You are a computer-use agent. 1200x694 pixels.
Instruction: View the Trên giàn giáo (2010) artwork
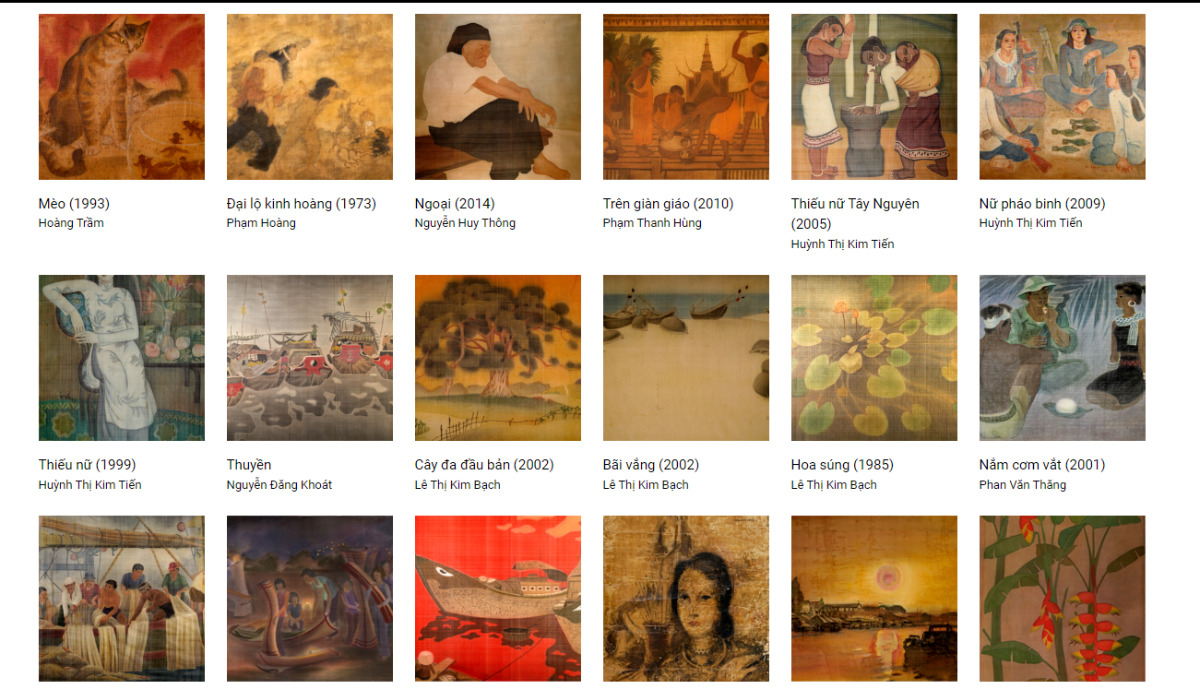pos(686,97)
